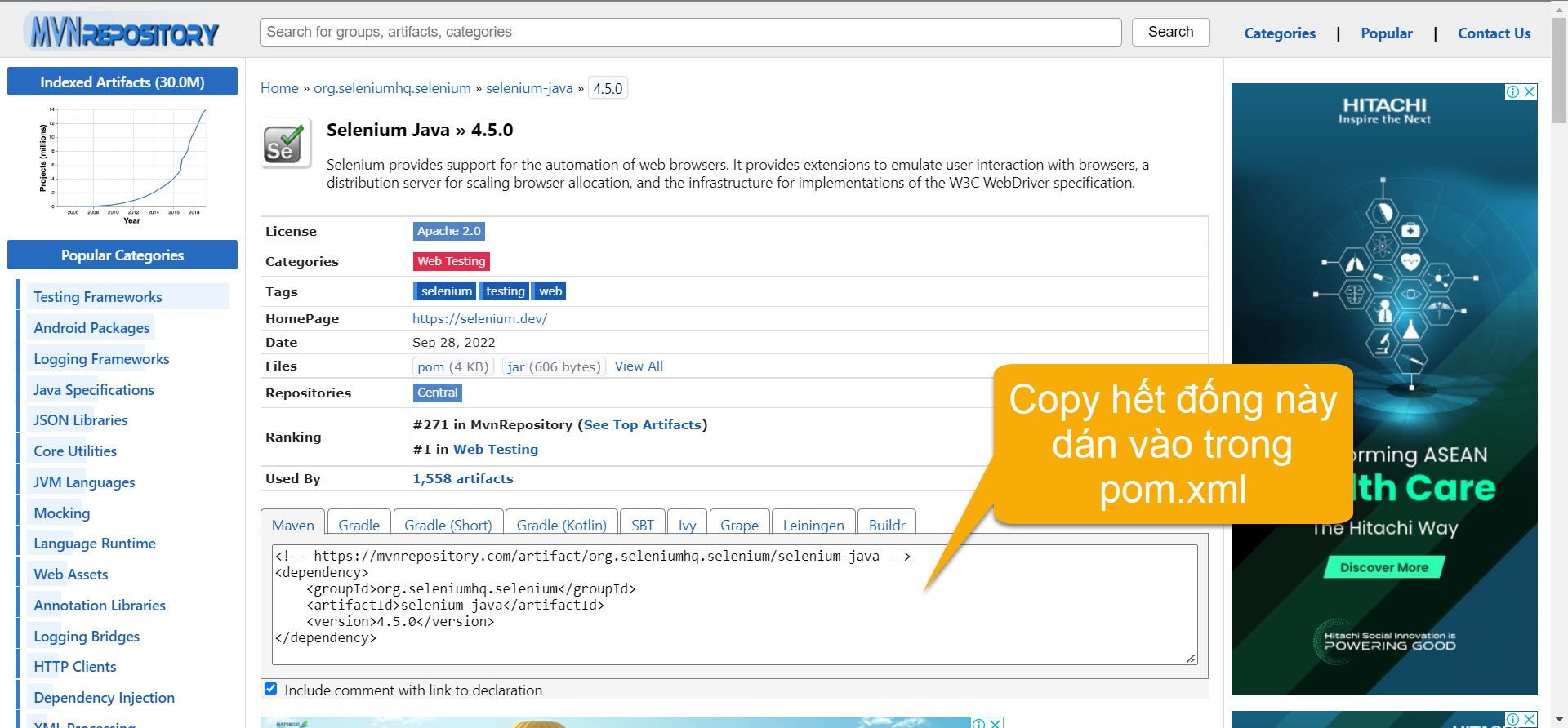Switch to the Leiningen tab
This screenshot has height=728, width=1568.
coord(813,525)
